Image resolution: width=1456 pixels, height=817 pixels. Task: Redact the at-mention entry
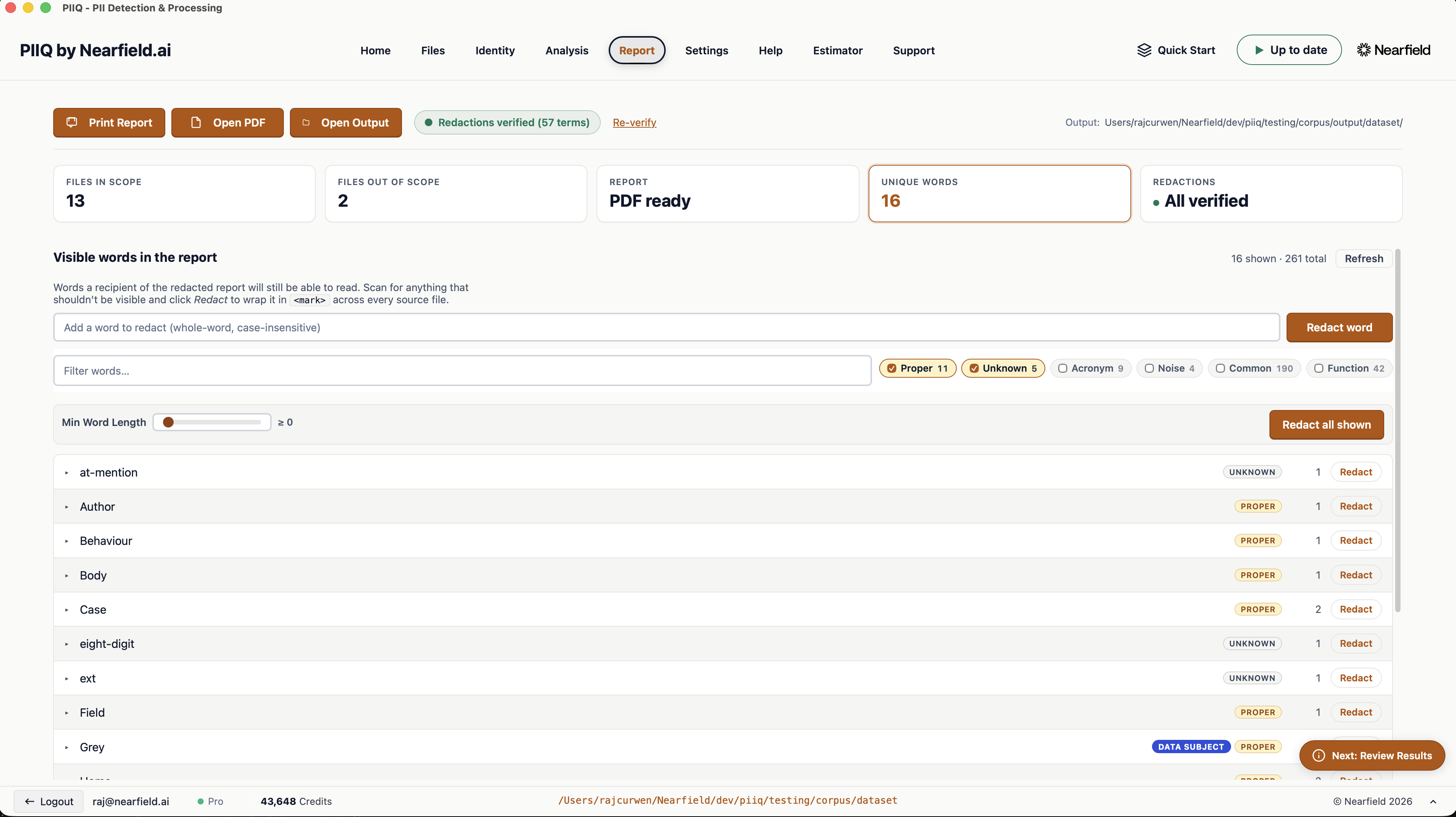[1355, 472]
